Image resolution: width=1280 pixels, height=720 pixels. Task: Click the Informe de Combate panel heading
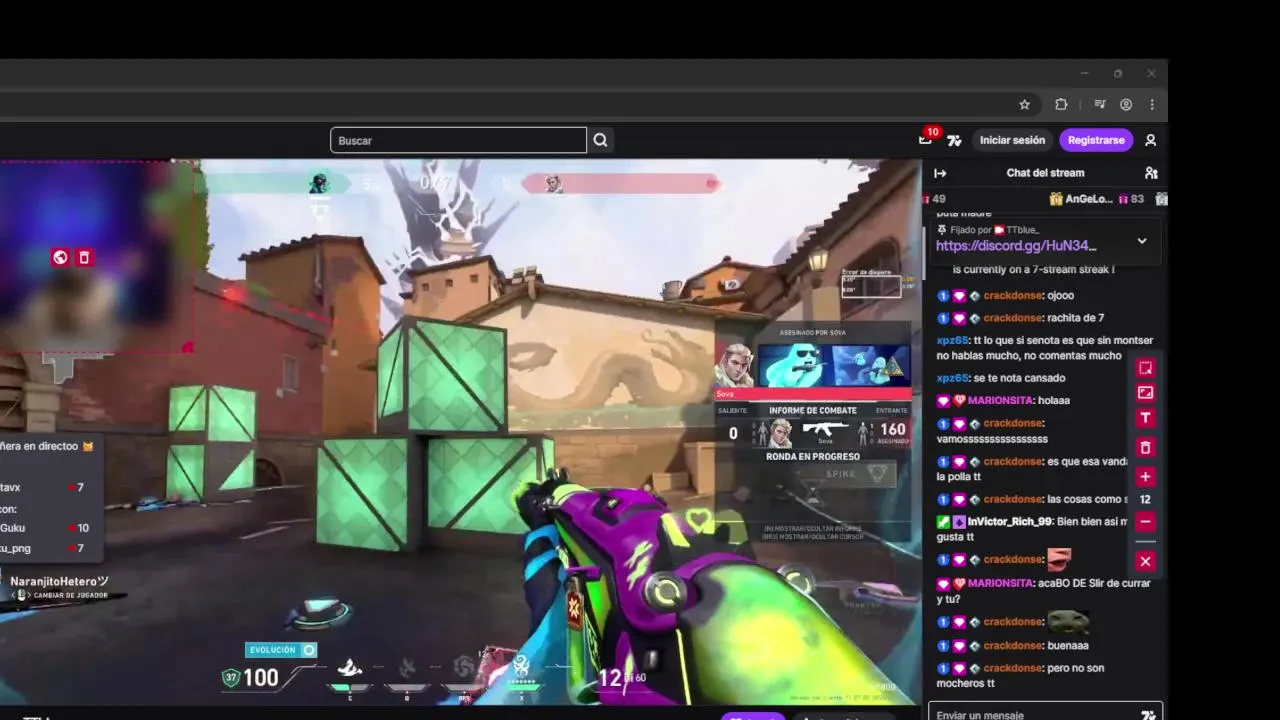pos(812,410)
